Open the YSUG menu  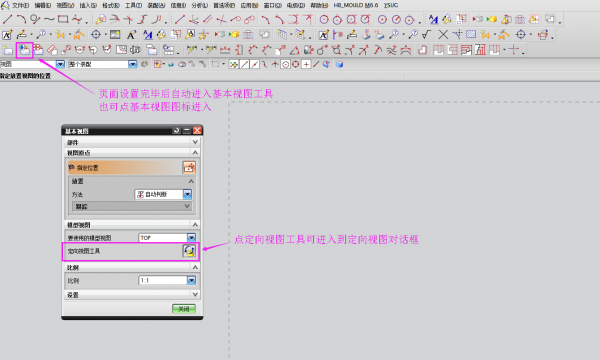coord(391,5)
